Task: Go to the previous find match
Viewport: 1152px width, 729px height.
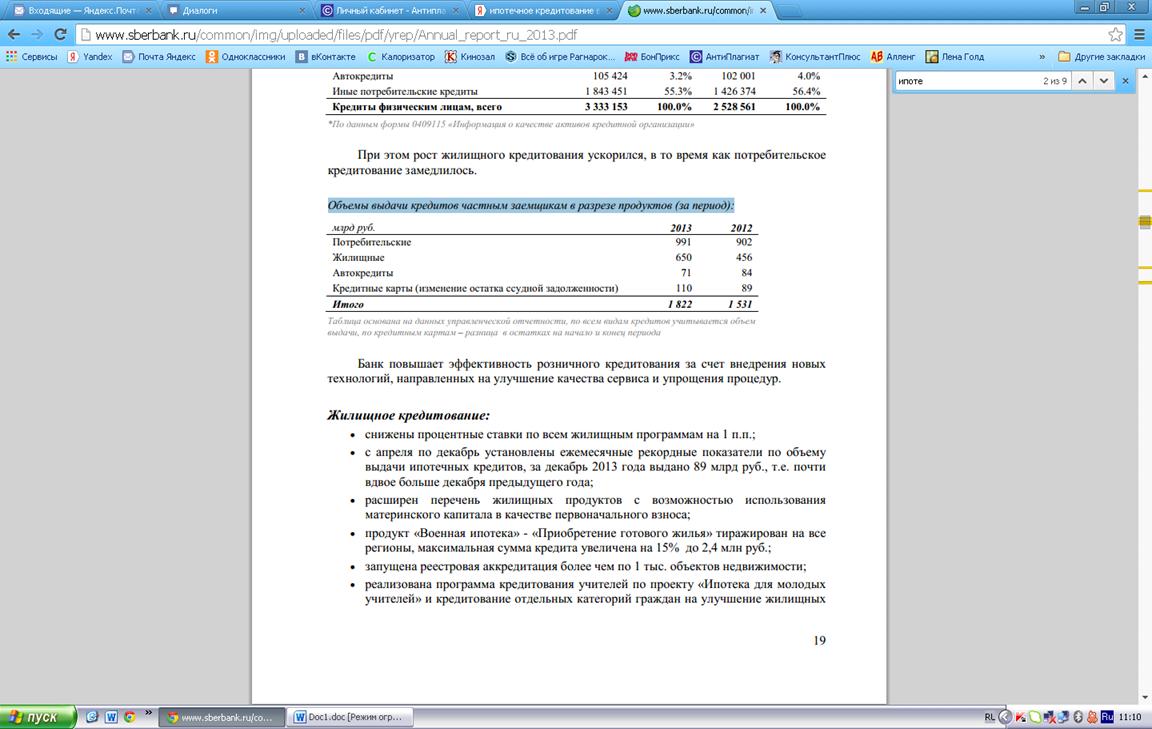Action: coord(1081,81)
